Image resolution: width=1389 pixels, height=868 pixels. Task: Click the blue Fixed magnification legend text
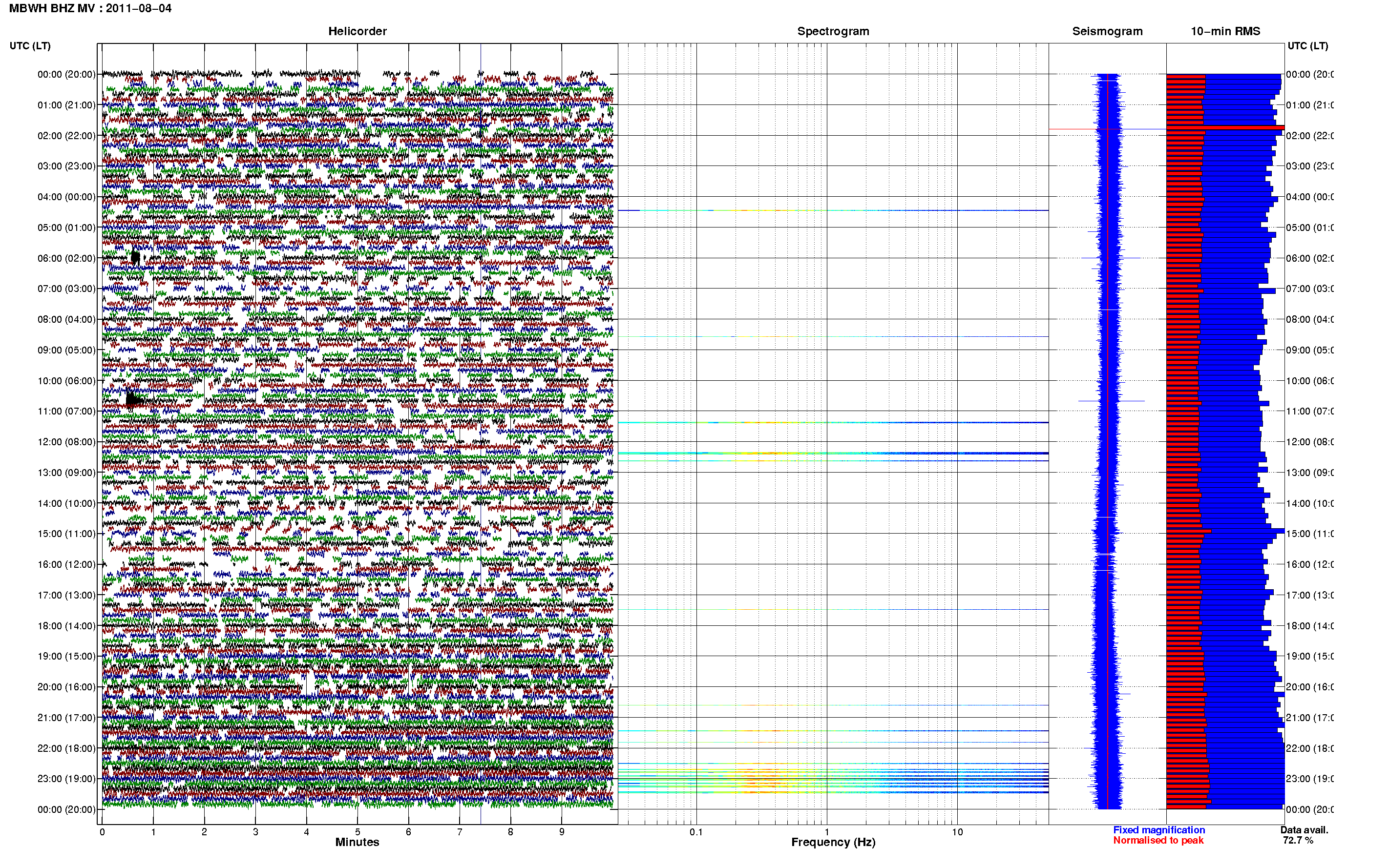[x=1159, y=830]
